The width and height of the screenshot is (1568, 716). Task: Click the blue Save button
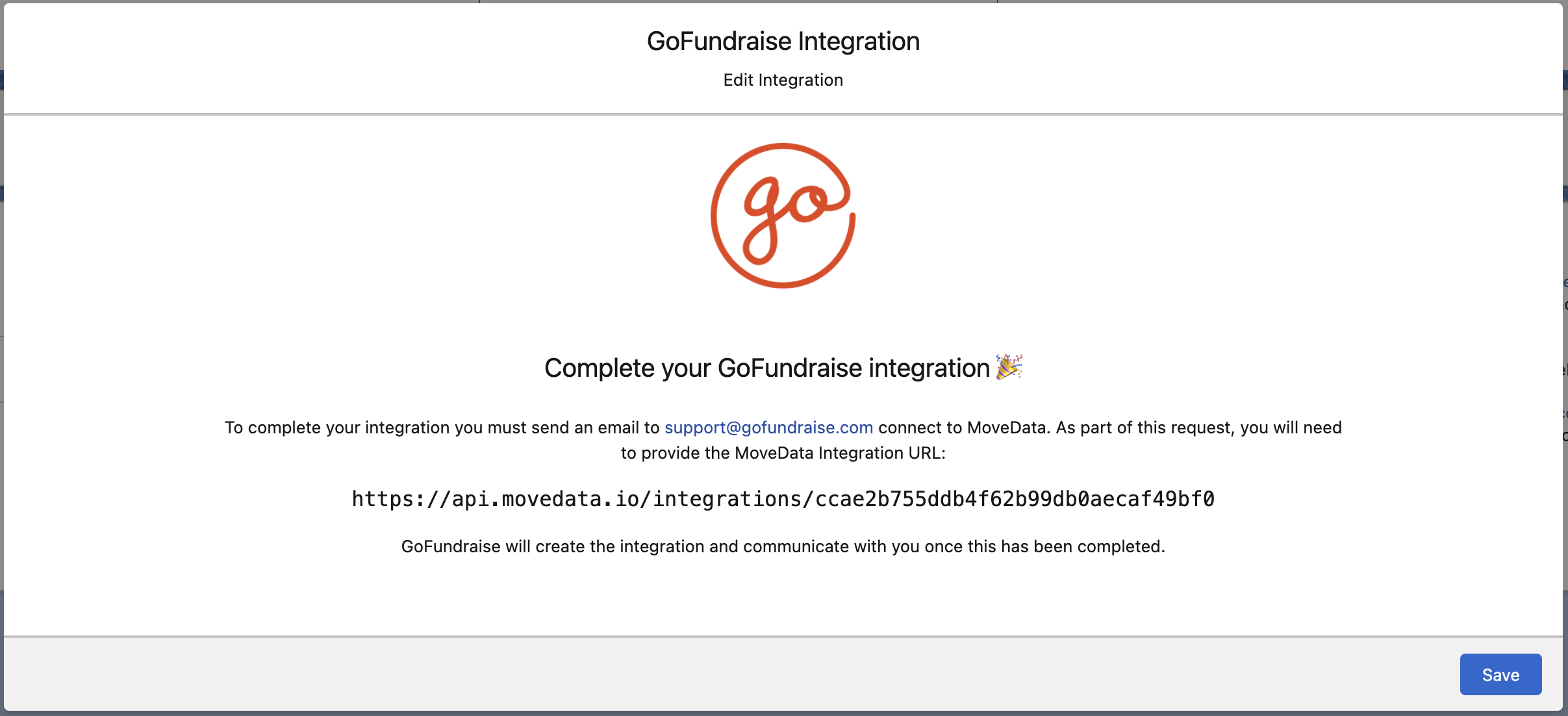(1500, 674)
